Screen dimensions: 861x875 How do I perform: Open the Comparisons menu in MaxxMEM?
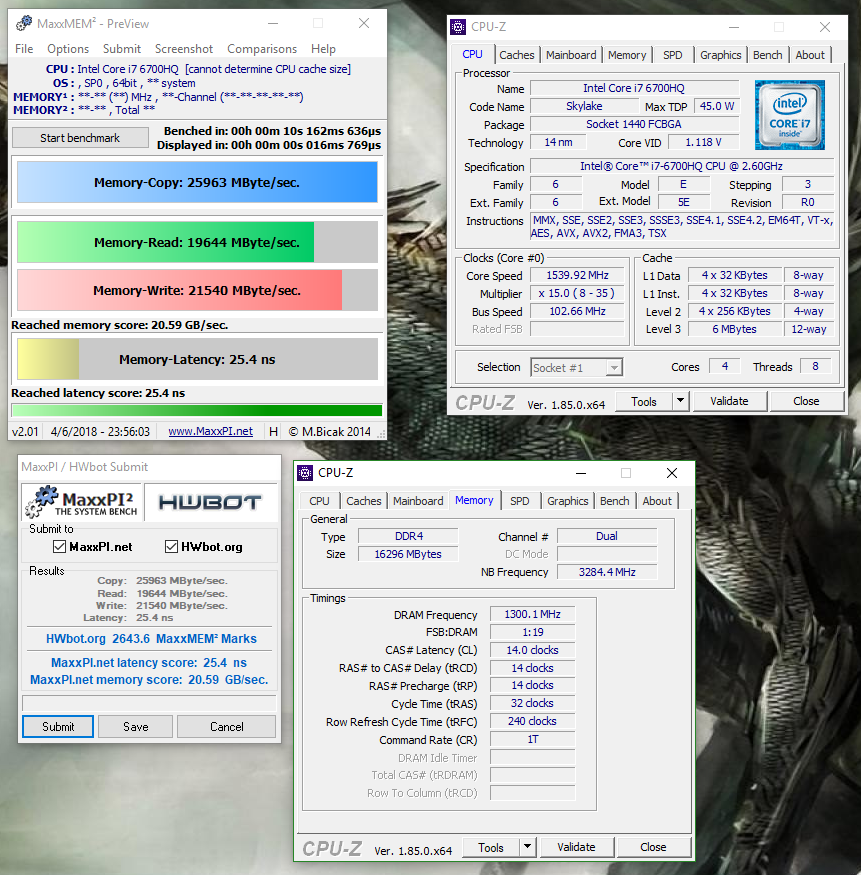point(262,49)
